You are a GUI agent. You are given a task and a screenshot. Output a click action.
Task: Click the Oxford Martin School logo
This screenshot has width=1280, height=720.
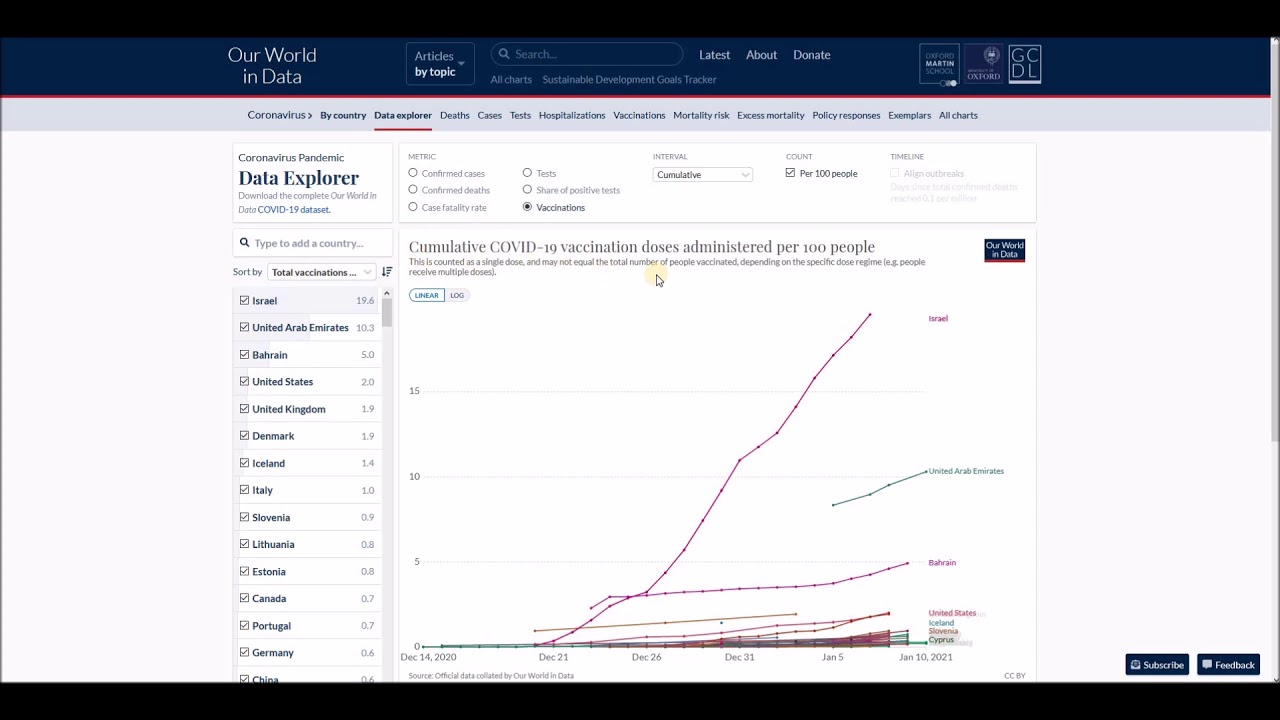(939, 65)
